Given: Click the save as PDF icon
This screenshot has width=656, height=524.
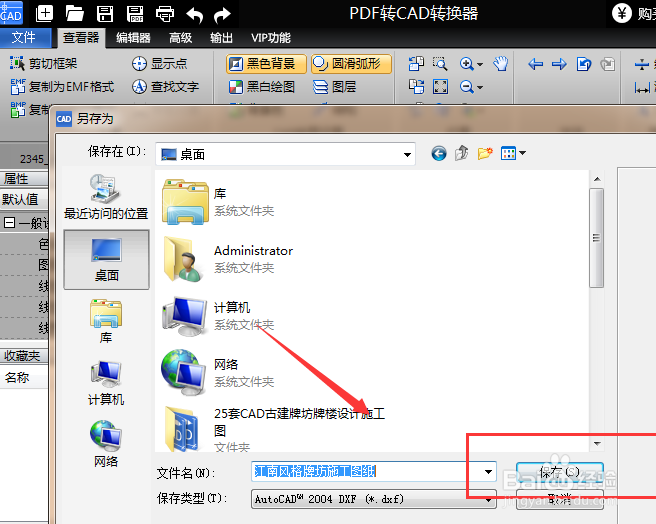Looking at the screenshot, I should point(135,14).
